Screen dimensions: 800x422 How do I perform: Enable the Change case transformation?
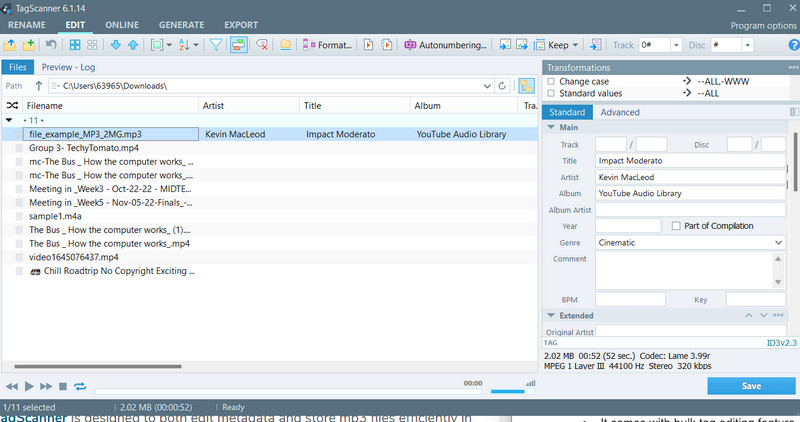551,80
